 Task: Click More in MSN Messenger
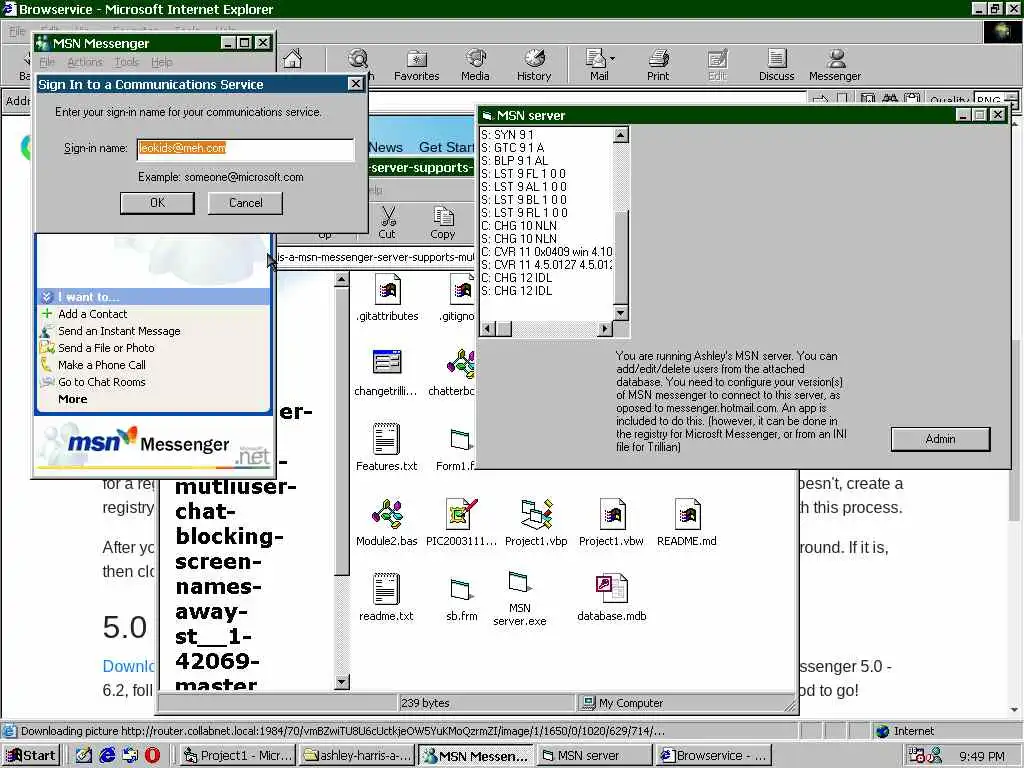click(72, 399)
